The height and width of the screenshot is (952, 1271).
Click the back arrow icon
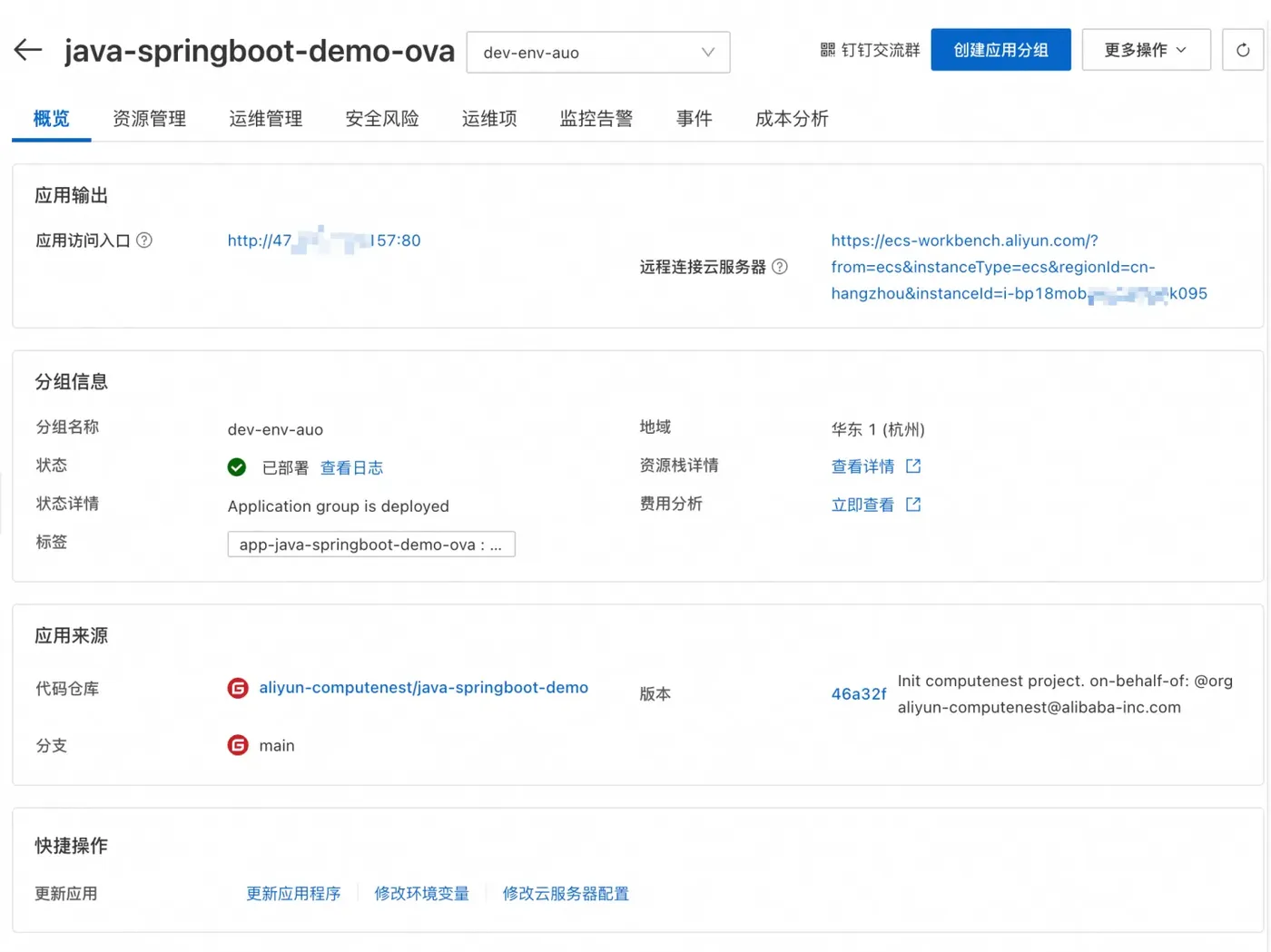coord(28,50)
